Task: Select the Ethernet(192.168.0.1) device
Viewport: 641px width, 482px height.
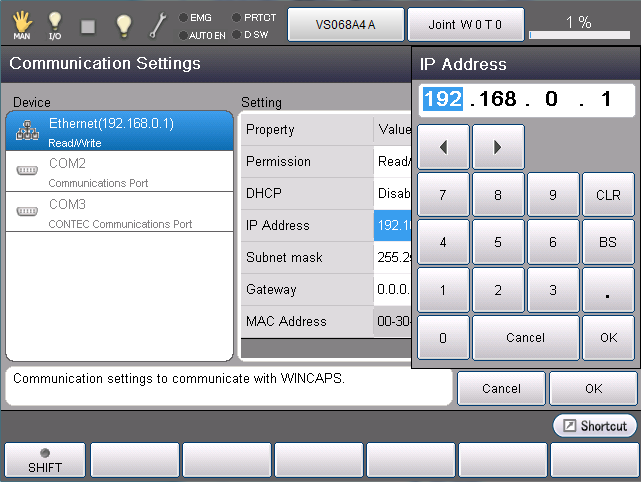Action: [119, 132]
